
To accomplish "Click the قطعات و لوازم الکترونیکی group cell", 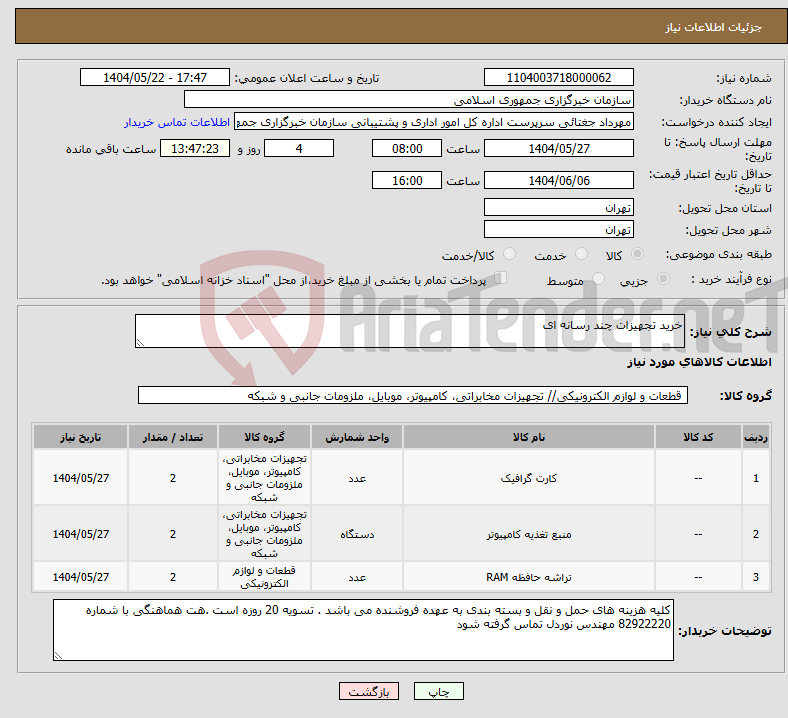I will [x=264, y=577].
